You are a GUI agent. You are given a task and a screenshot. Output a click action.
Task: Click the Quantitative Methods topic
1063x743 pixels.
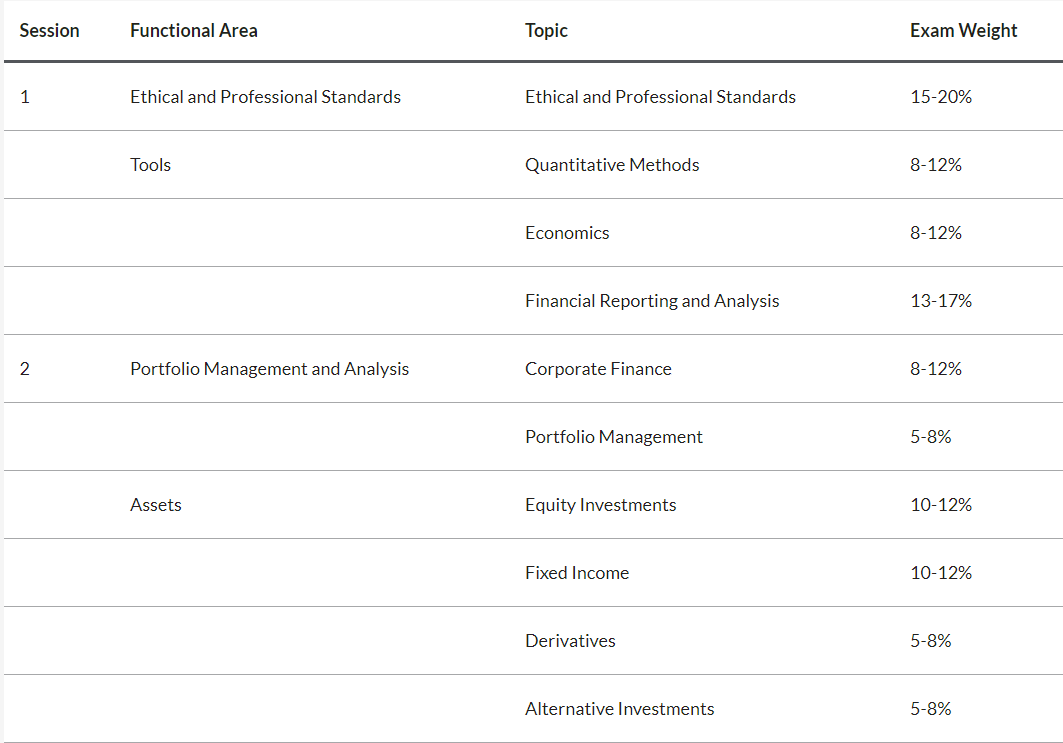click(612, 165)
